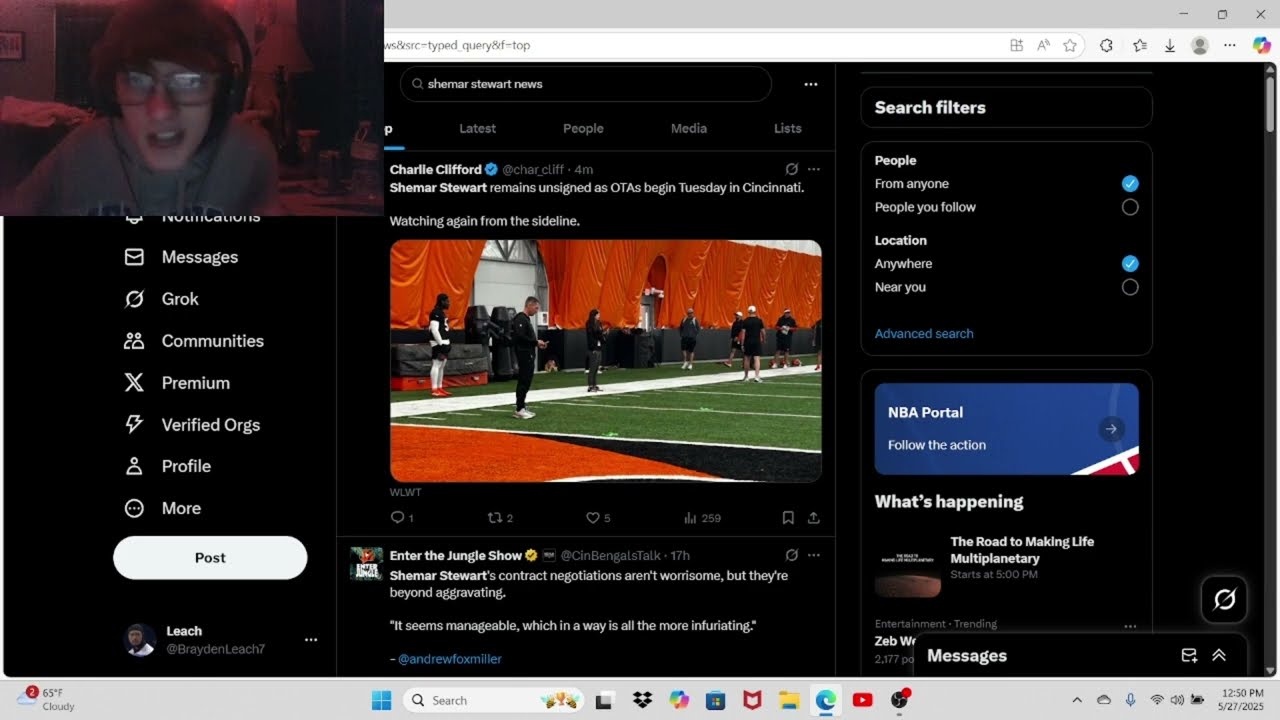Open Charlie Clifford's profile name
1280x720 pixels.
pos(436,169)
